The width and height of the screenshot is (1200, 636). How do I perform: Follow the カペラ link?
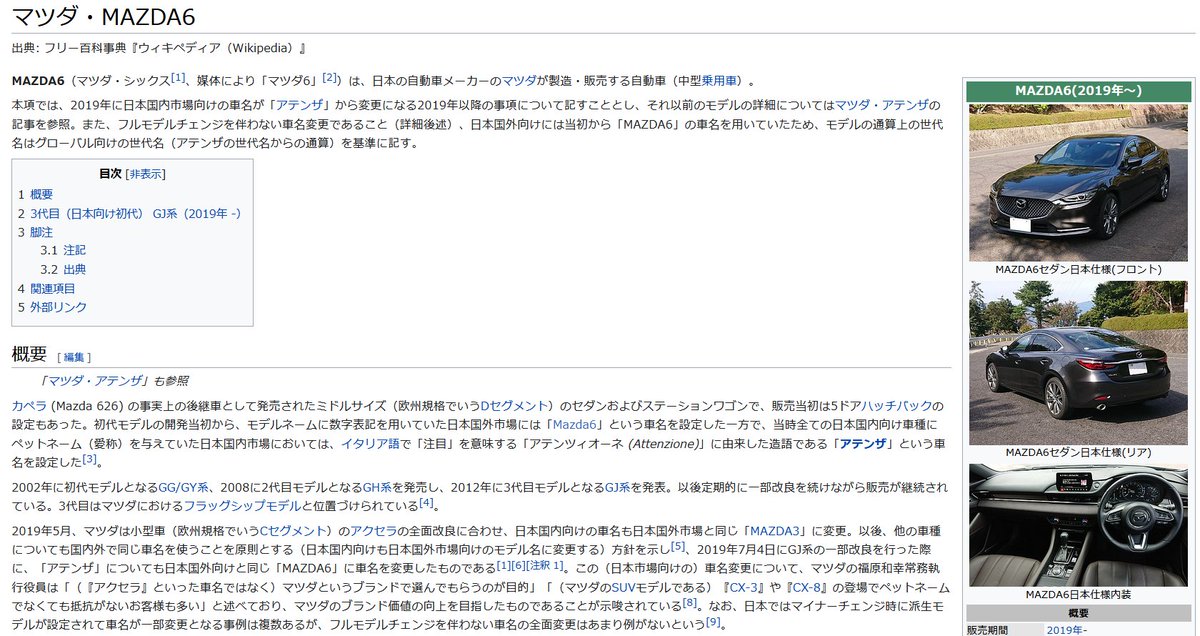point(28,405)
